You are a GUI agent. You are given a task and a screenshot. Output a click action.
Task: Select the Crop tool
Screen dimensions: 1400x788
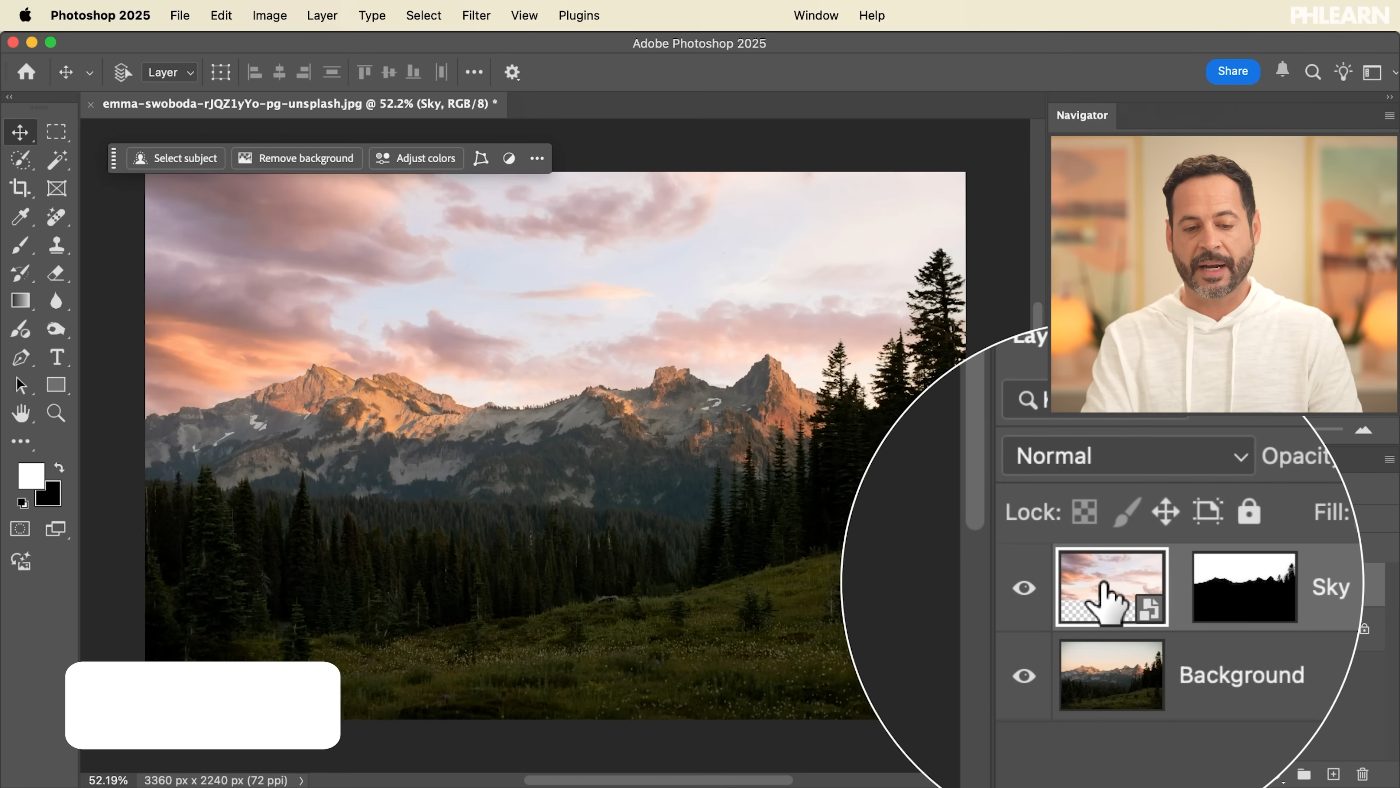tap(20, 188)
